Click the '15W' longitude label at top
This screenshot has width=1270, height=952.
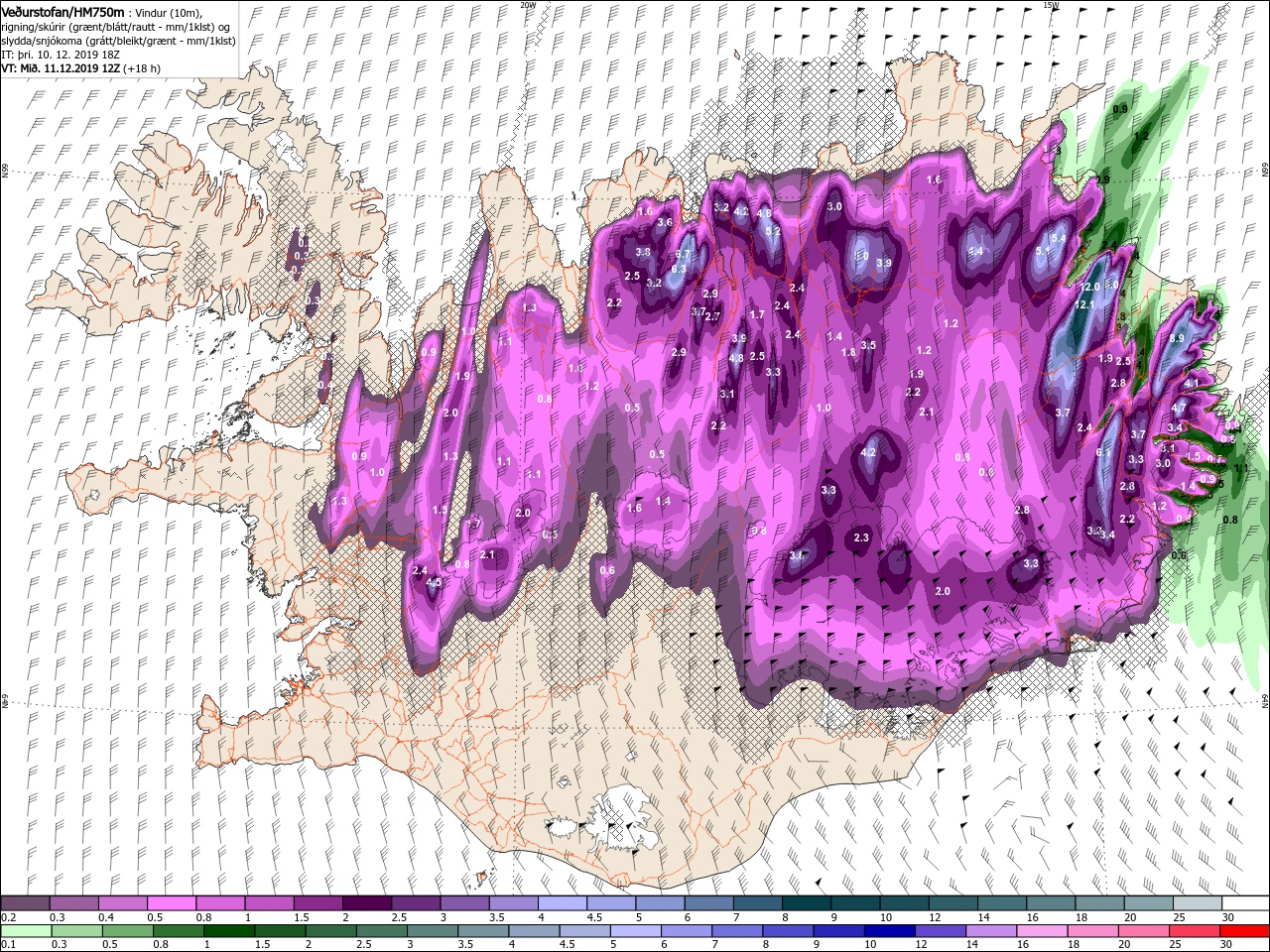1051,5
